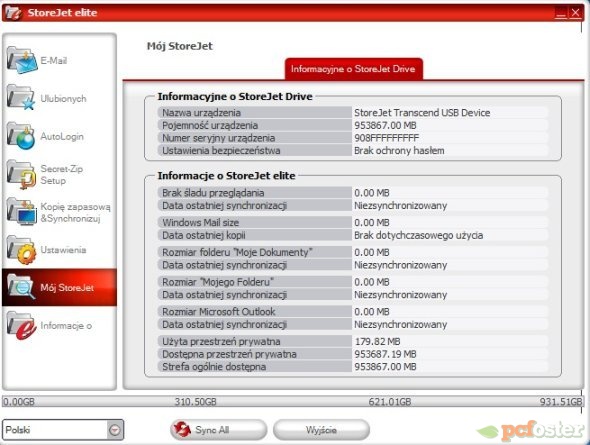
Task: Click the 953687.19 MB value
Action: (385, 354)
